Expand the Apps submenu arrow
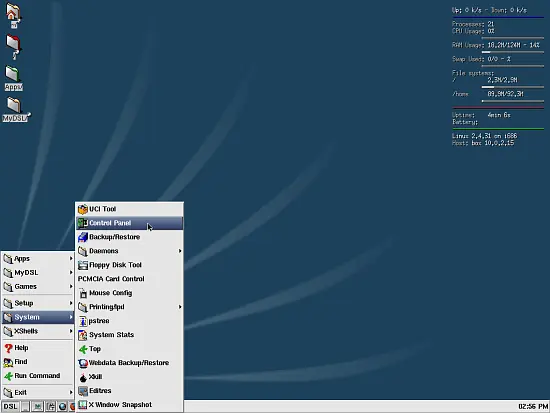The image size is (550, 413). [71, 259]
